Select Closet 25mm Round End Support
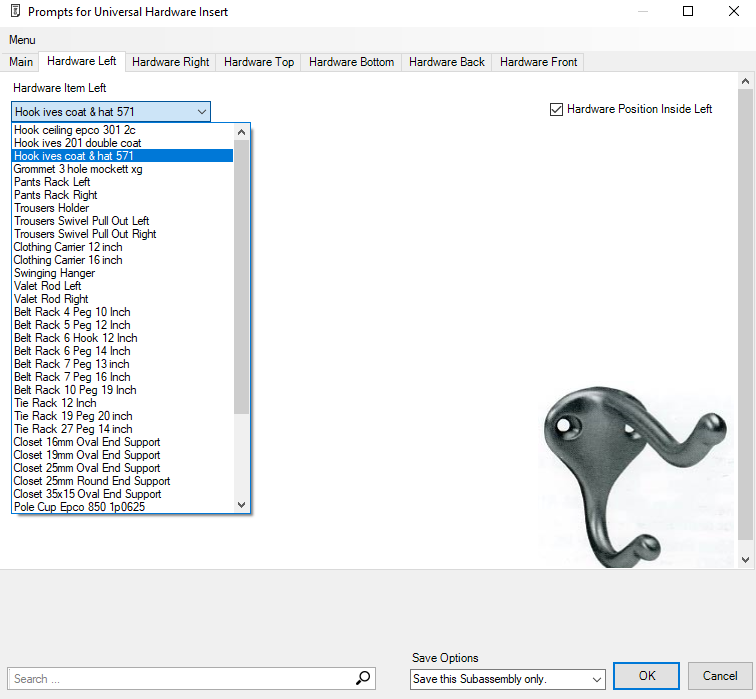 coord(91,481)
